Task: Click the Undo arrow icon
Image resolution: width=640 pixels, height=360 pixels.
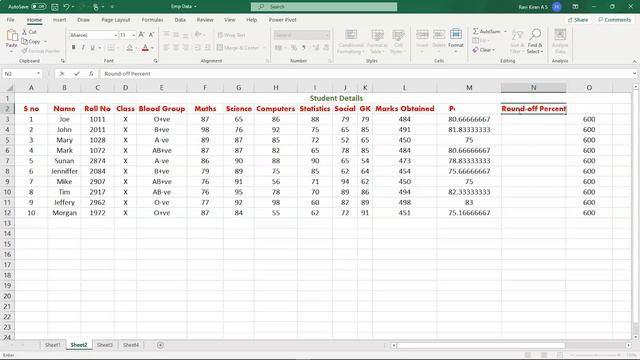Action: point(66,7)
